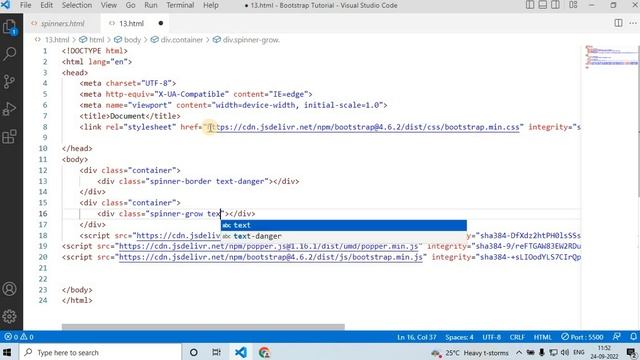Click the Chrome taskbar icon

264,352
